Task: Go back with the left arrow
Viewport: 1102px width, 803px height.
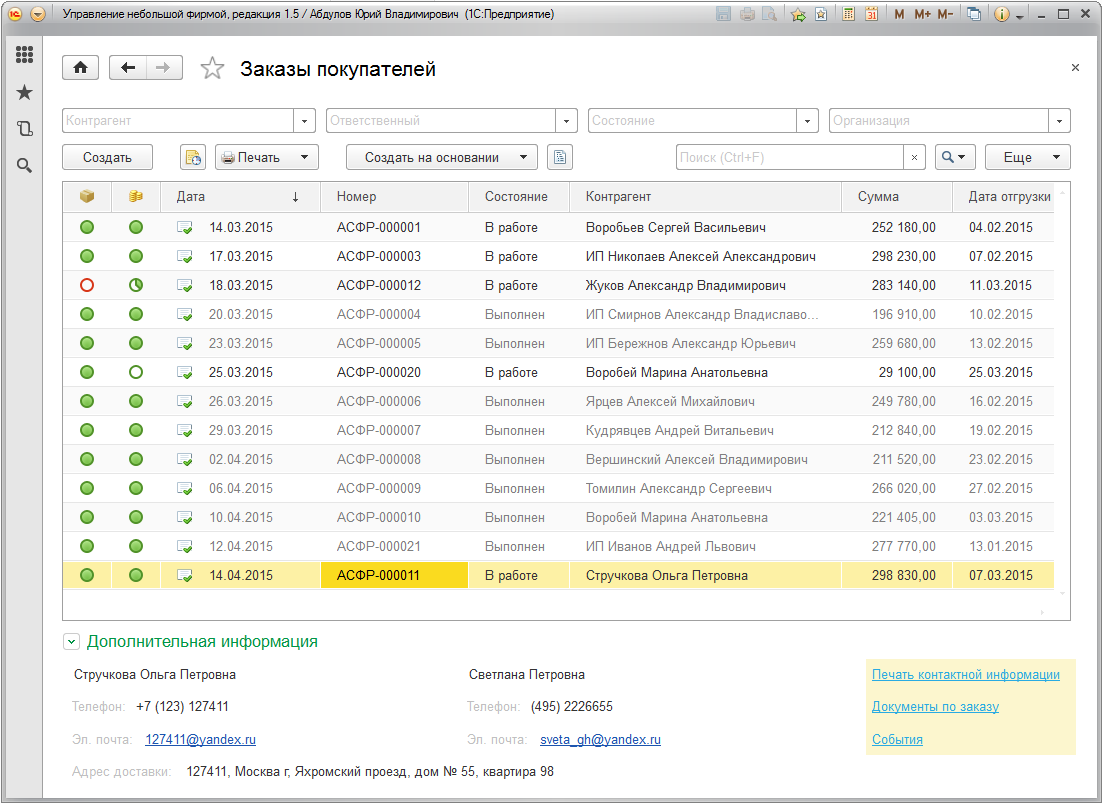Action: 127,68
